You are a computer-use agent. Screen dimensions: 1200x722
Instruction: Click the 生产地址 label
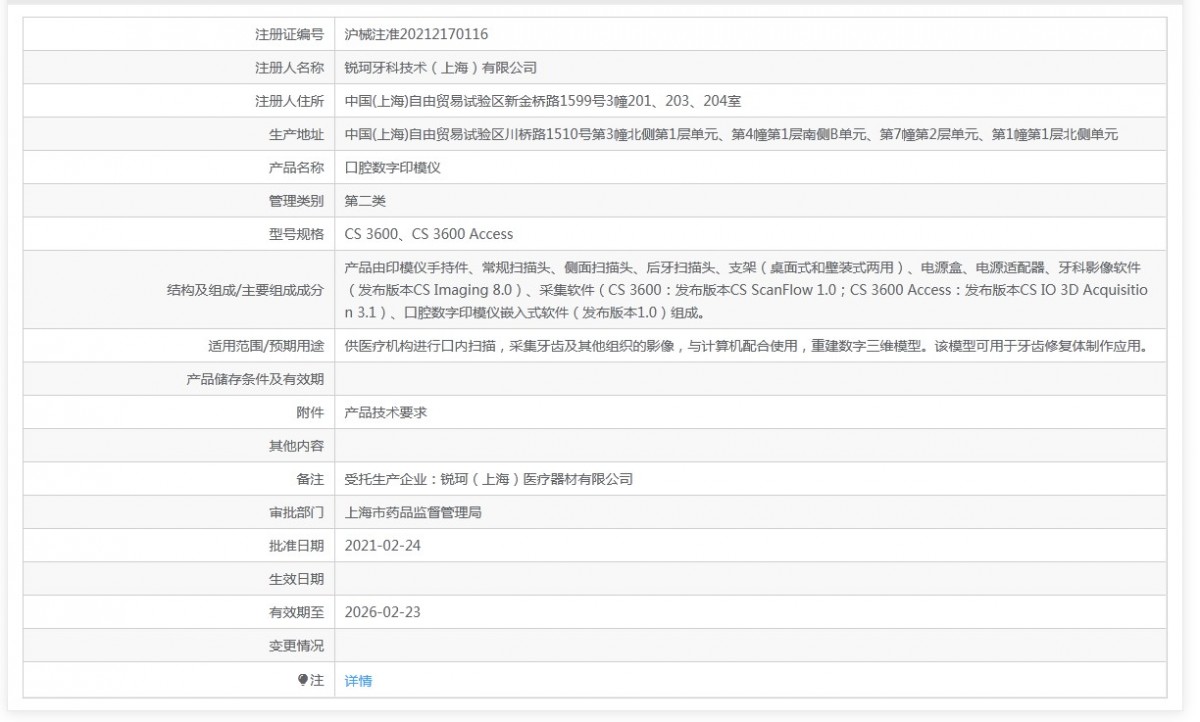tap(296, 134)
